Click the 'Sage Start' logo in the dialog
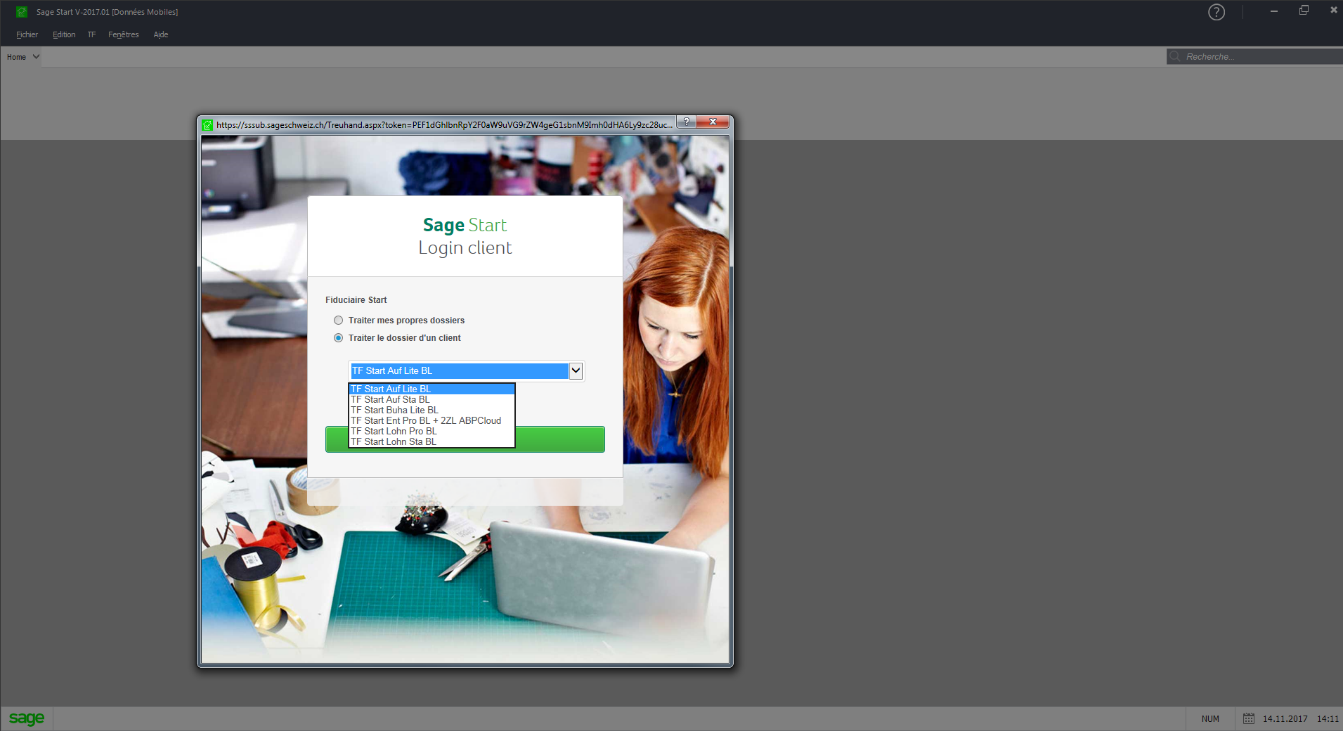 point(465,225)
